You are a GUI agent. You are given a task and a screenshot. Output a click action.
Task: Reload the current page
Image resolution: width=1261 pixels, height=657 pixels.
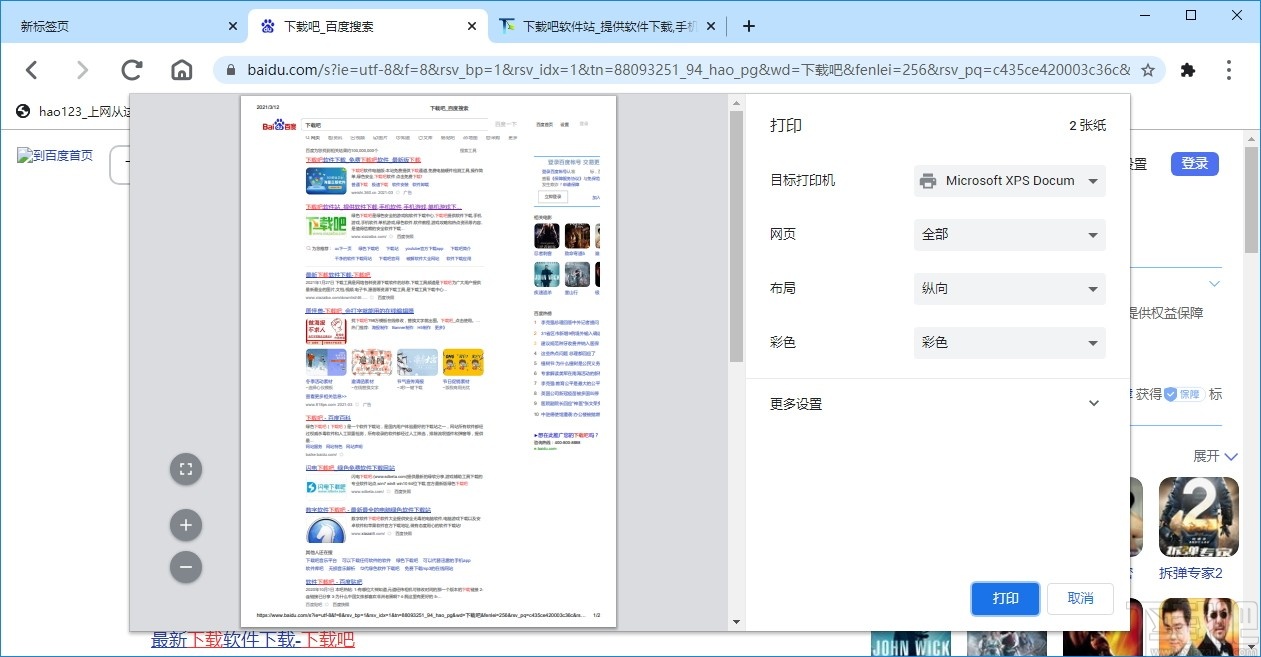131,70
